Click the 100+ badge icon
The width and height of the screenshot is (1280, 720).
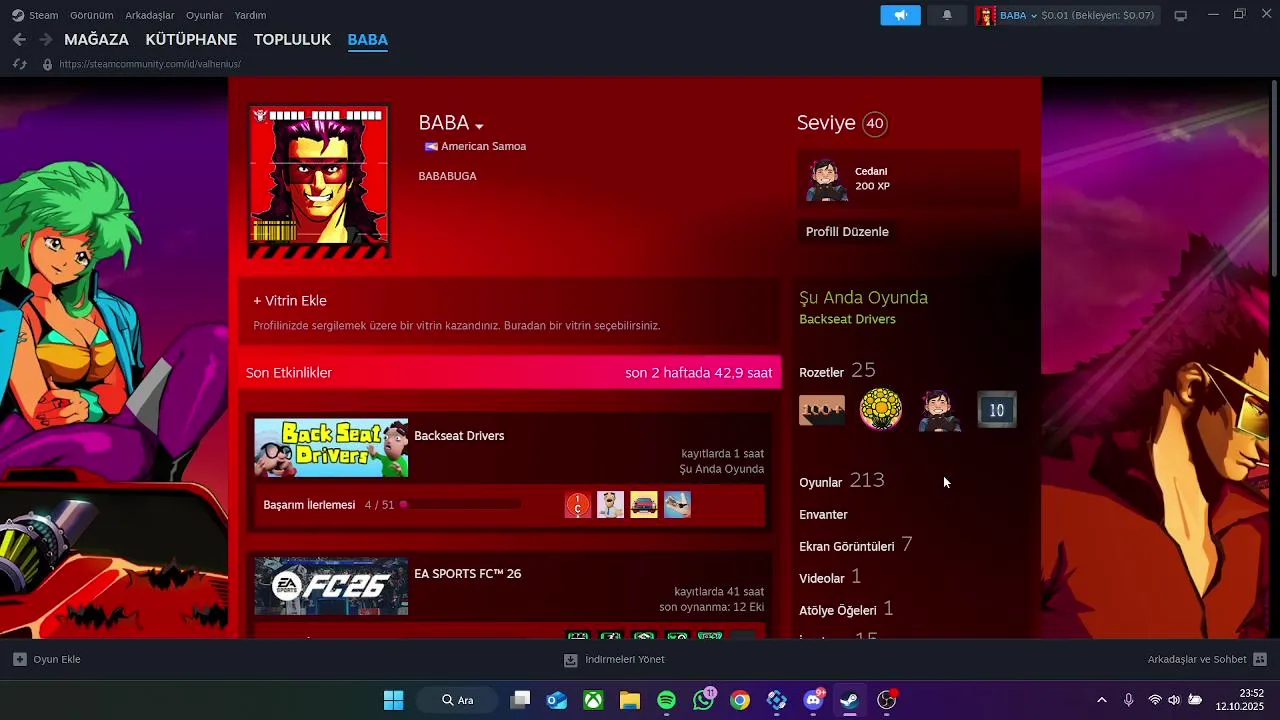pos(822,410)
